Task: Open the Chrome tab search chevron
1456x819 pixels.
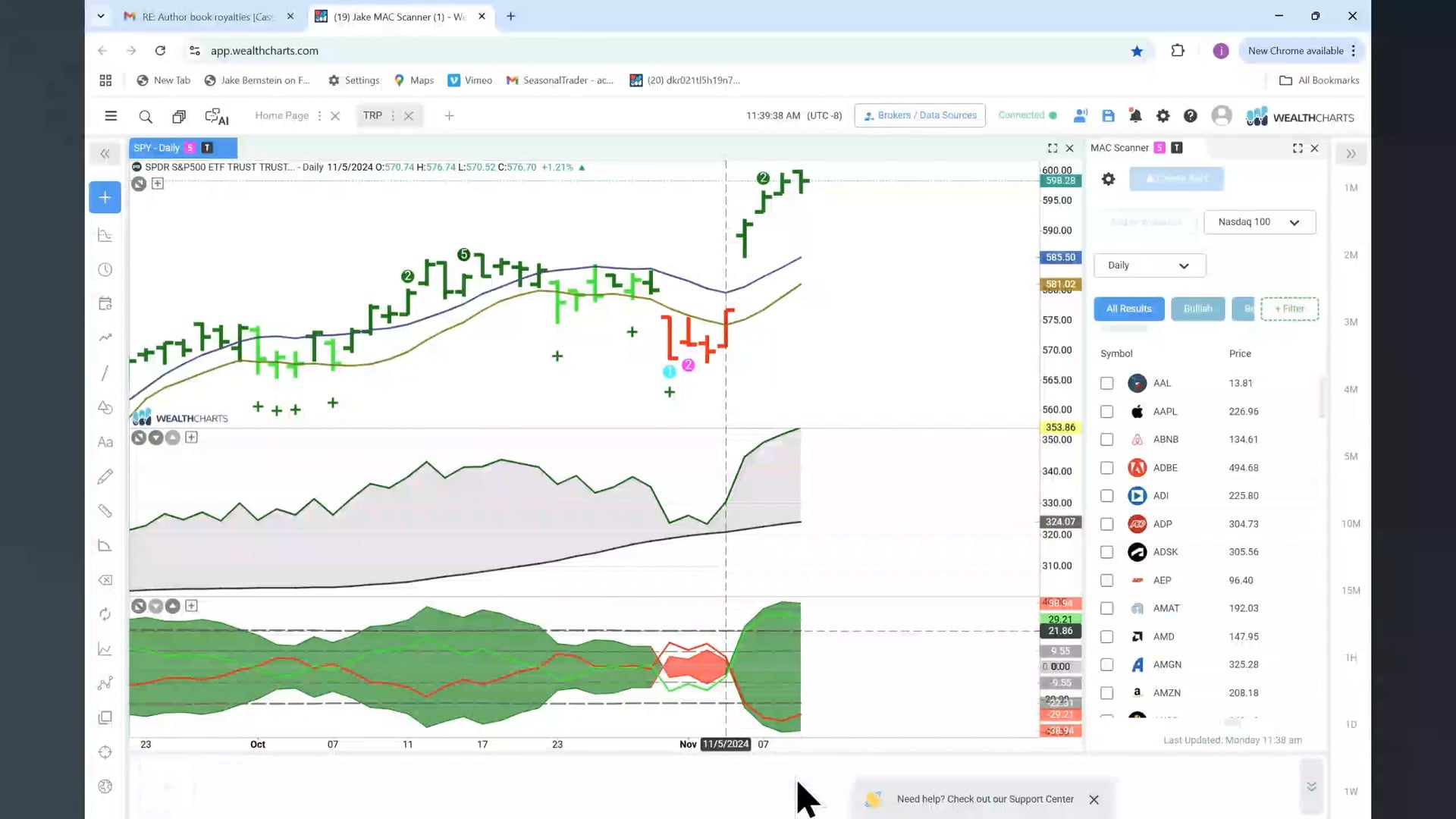Action: click(100, 16)
